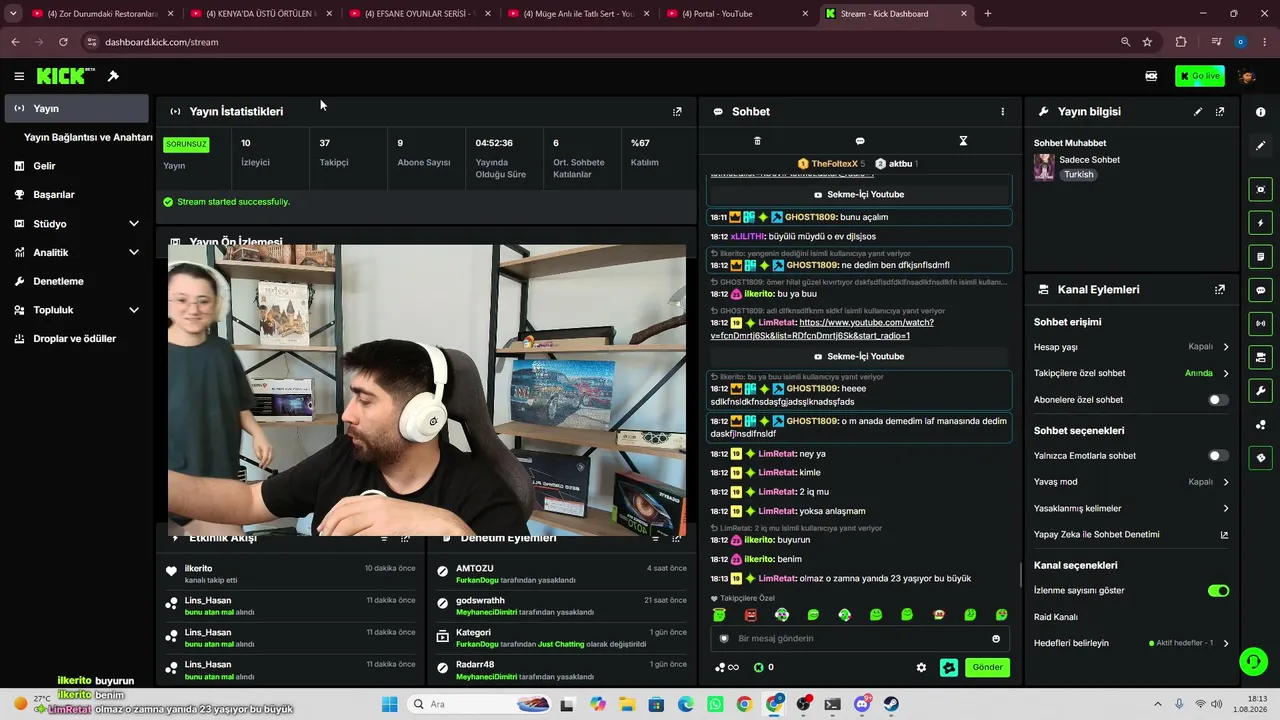Open Yayın Bağlantısı ve Anahtarı page
The height and width of the screenshot is (720, 1280).
[x=88, y=137]
